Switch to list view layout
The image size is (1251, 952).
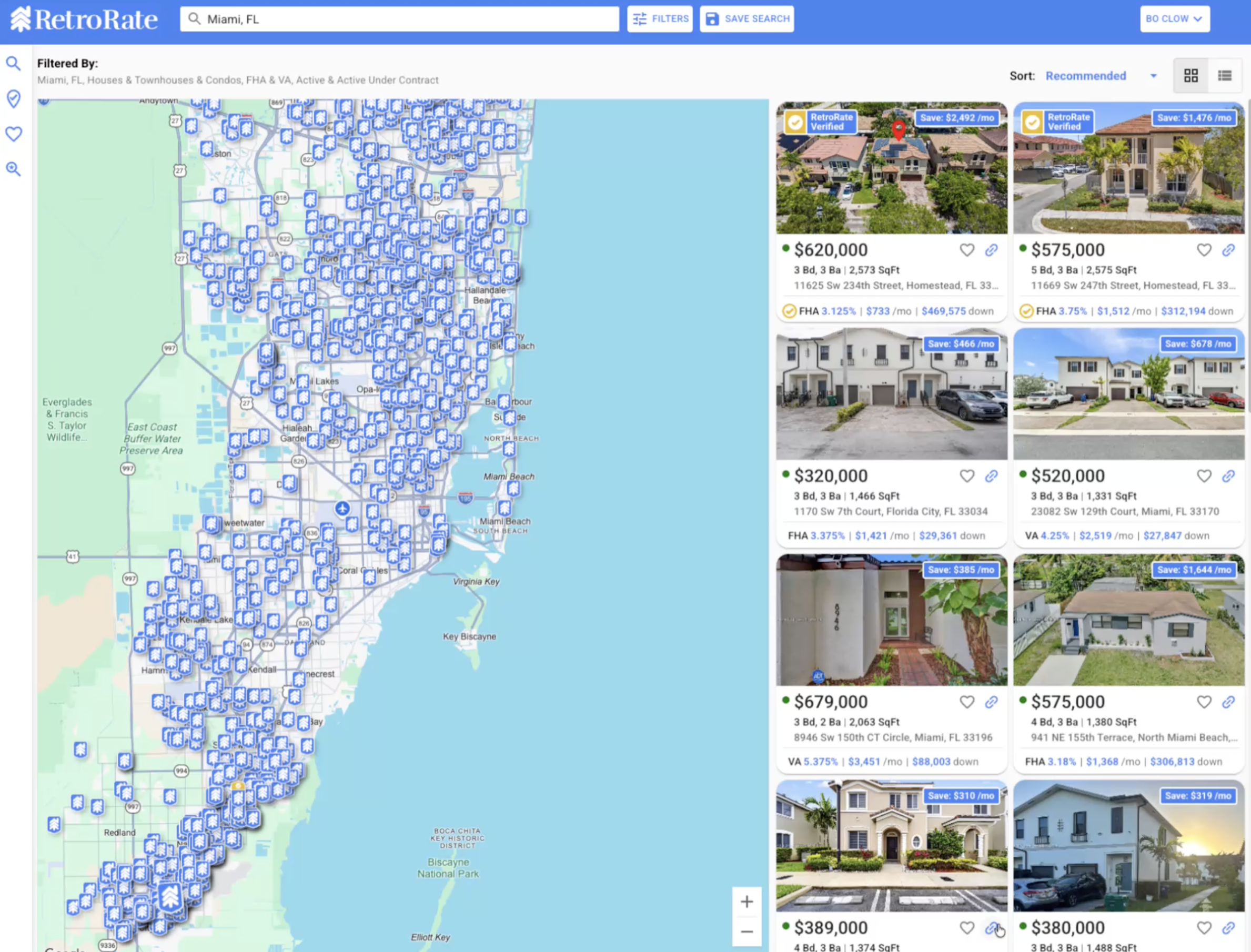(1225, 75)
